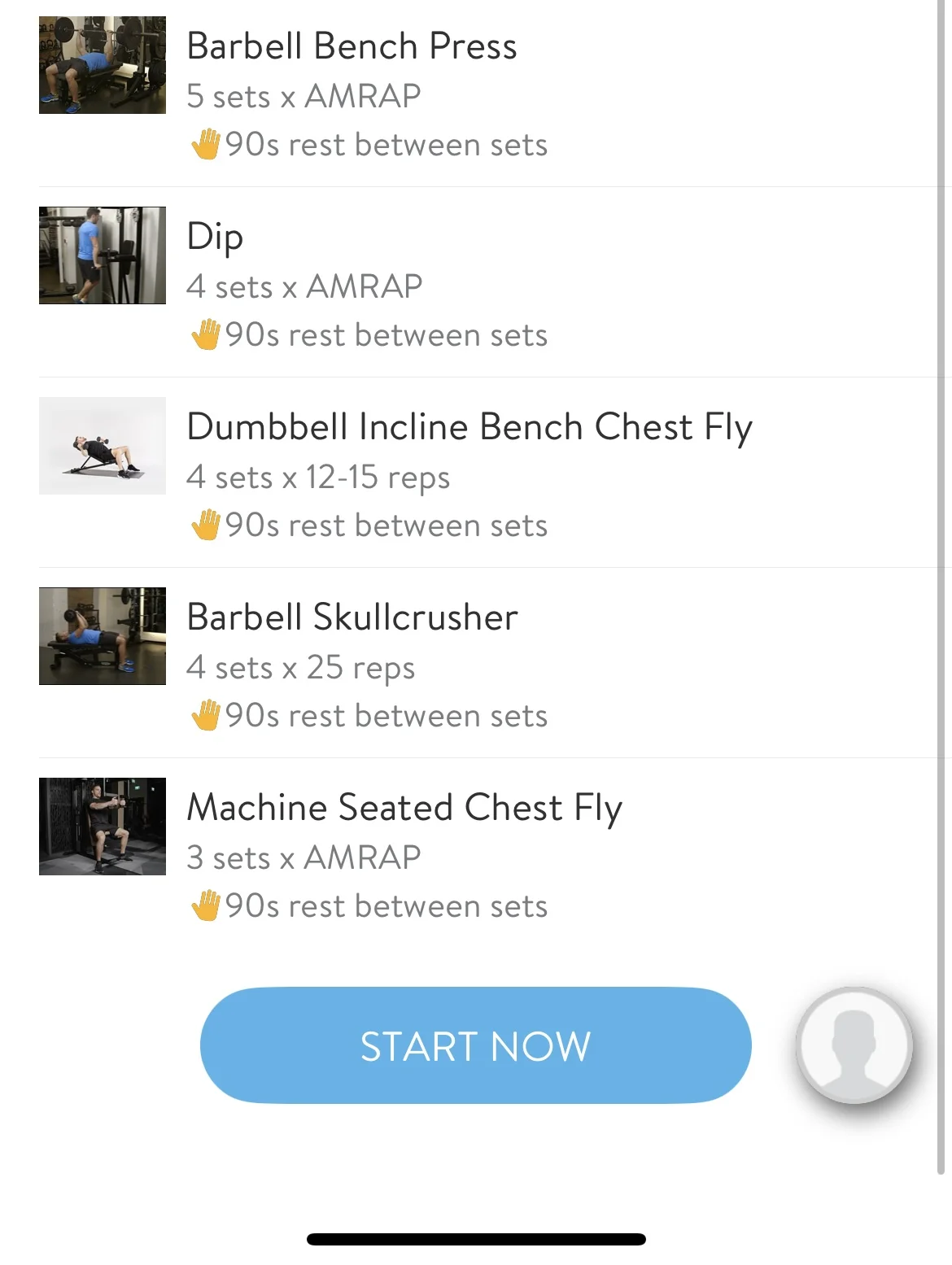Tap "4 sets x 12-15 reps" text

pyautogui.click(x=318, y=478)
